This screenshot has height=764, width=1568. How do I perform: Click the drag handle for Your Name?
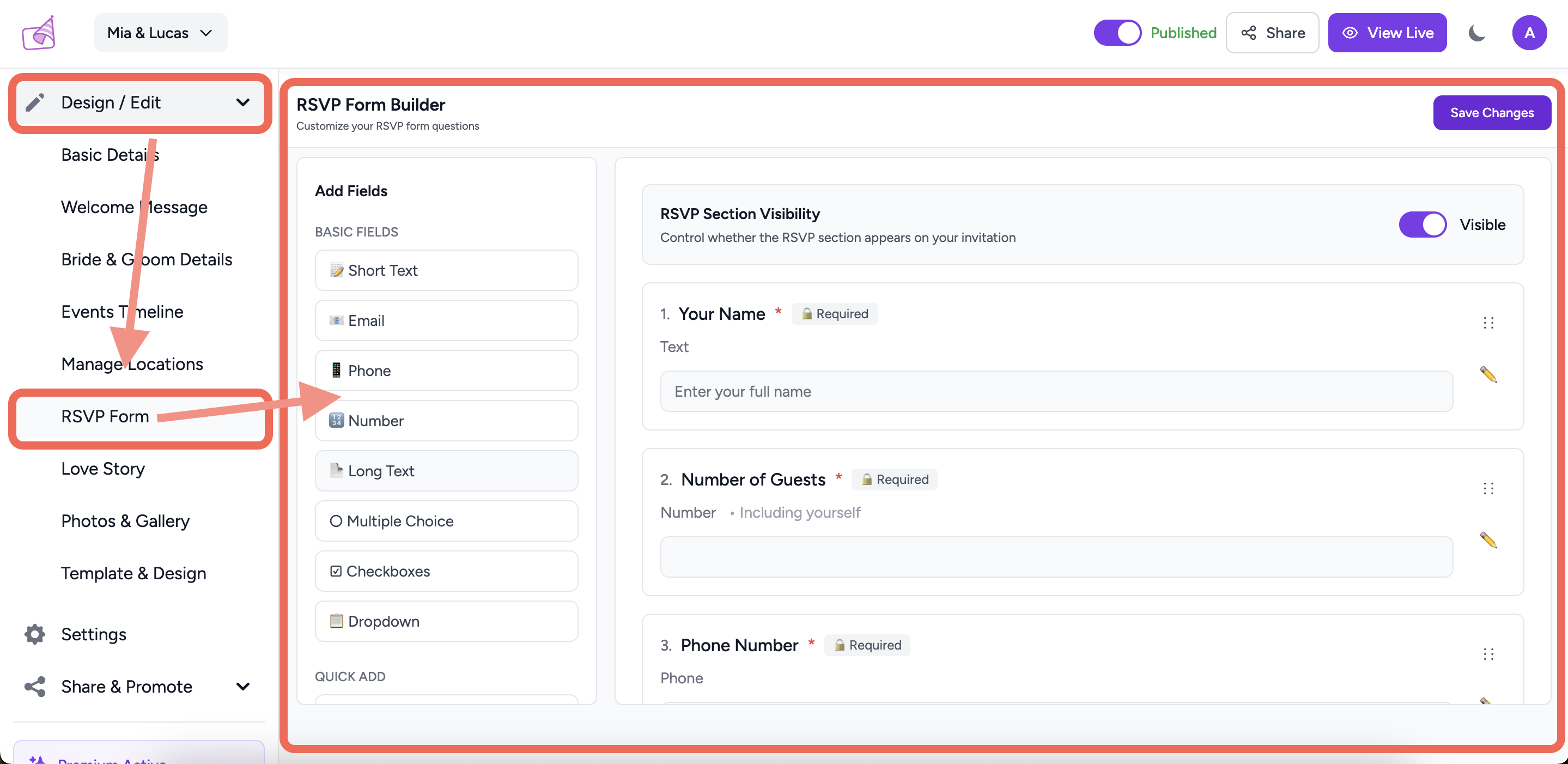[x=1488, y=323]
